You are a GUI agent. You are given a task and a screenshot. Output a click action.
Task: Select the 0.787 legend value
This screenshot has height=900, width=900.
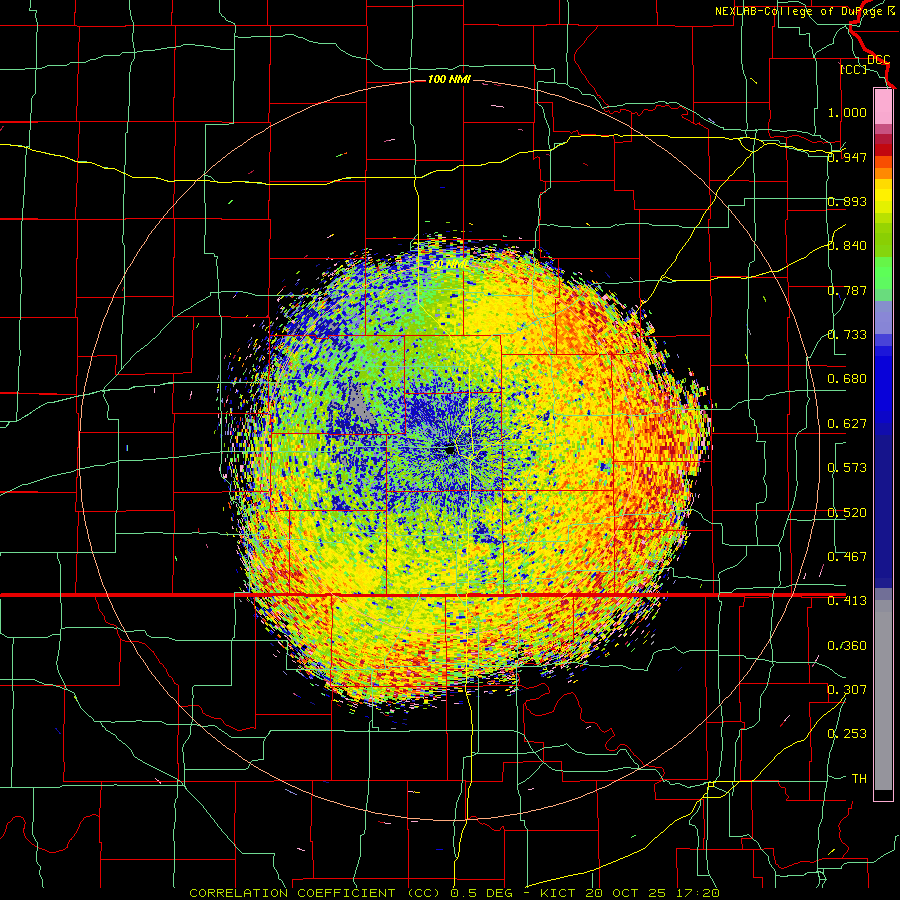tap(847, 290)
